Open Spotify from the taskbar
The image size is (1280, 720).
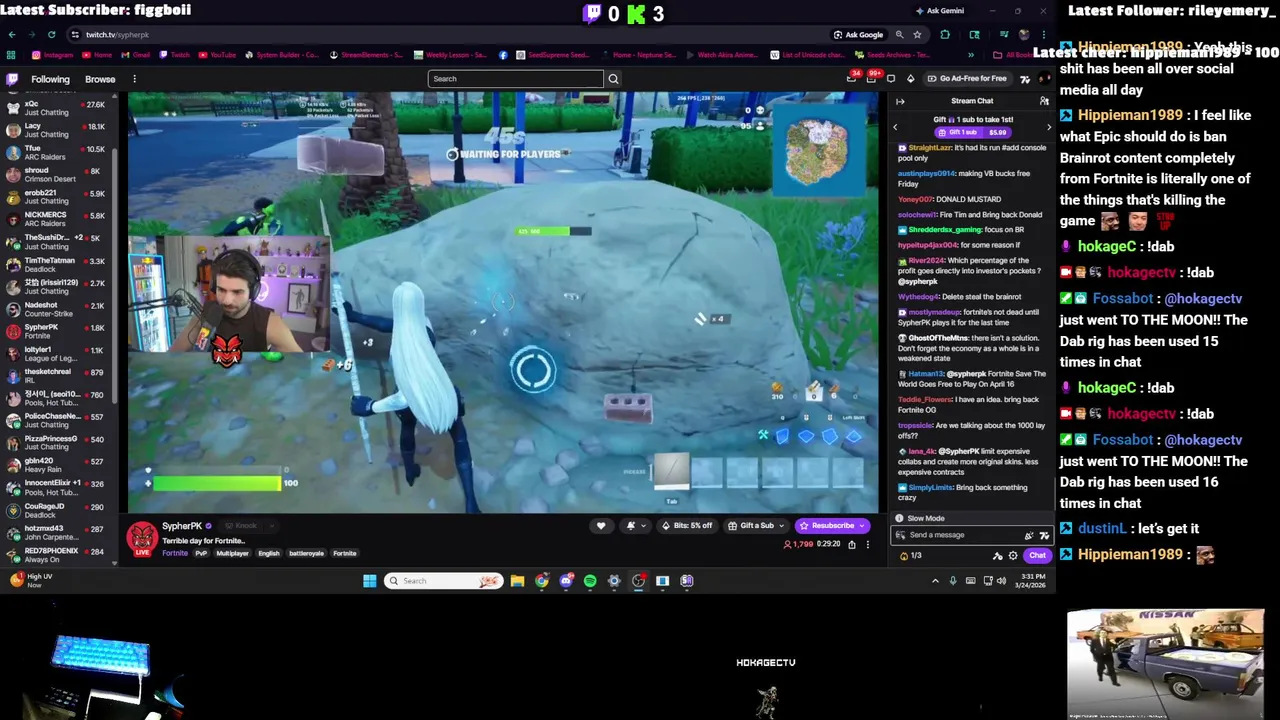coord(590,581)
